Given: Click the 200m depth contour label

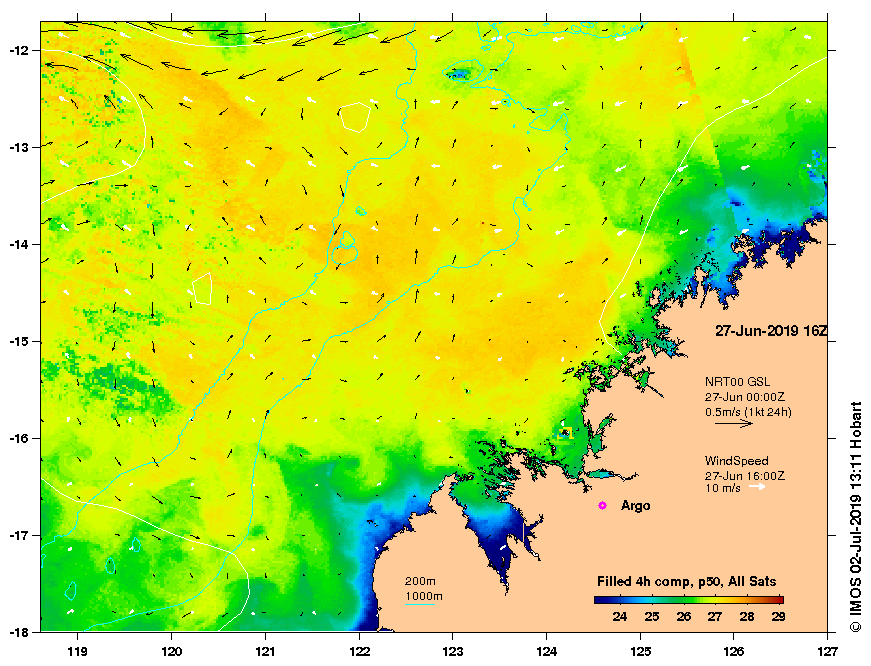Looking at the screenshot, I should 420,582.
